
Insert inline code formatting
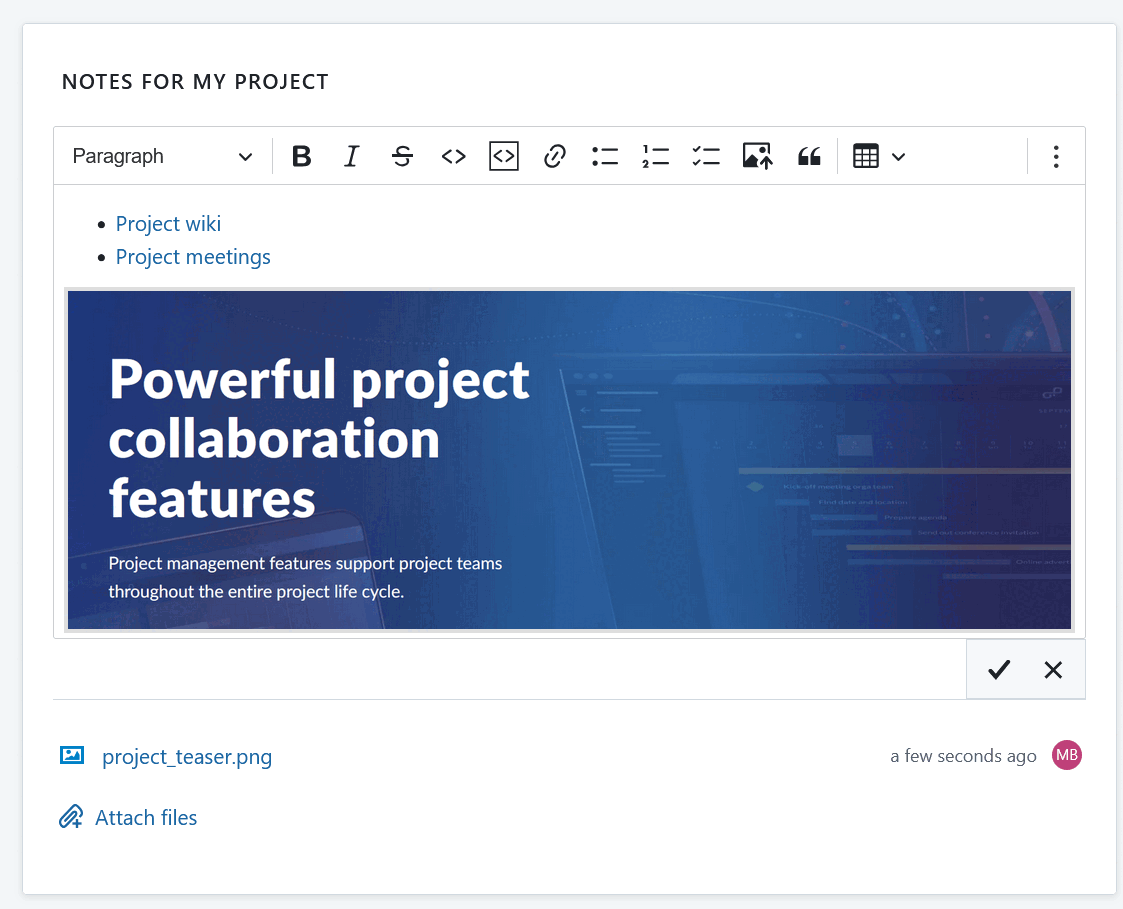tap(453, 156)
